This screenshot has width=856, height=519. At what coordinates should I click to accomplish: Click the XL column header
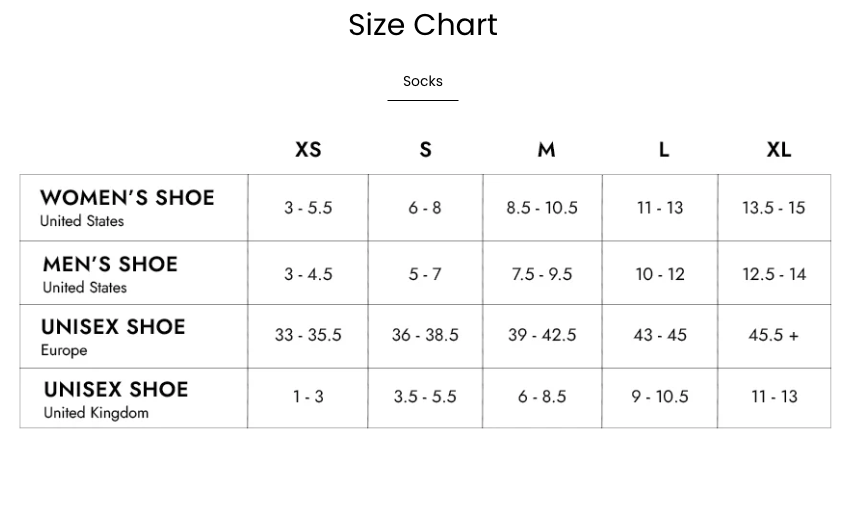point(778,150)
